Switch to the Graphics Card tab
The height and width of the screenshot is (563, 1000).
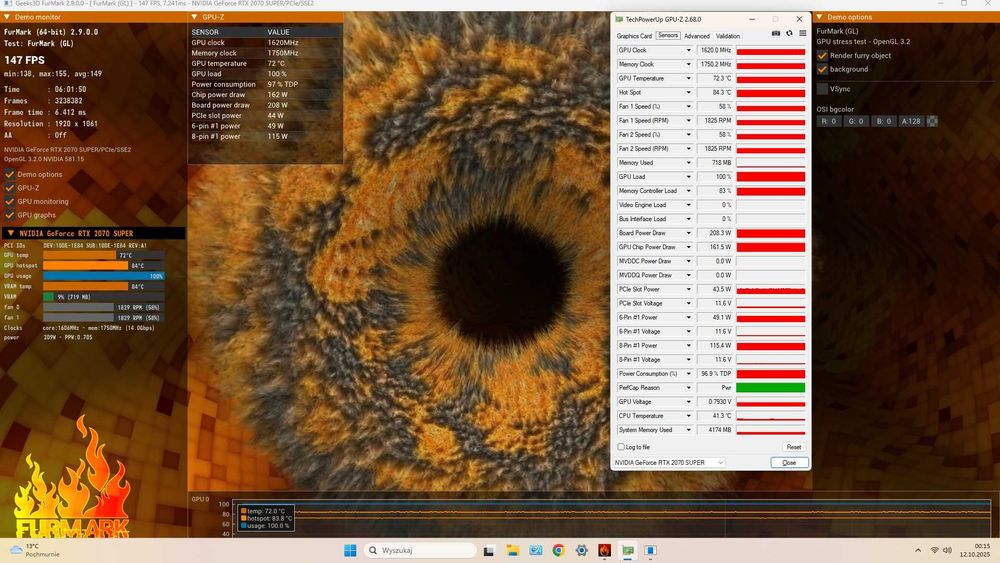tap(634, 36)
